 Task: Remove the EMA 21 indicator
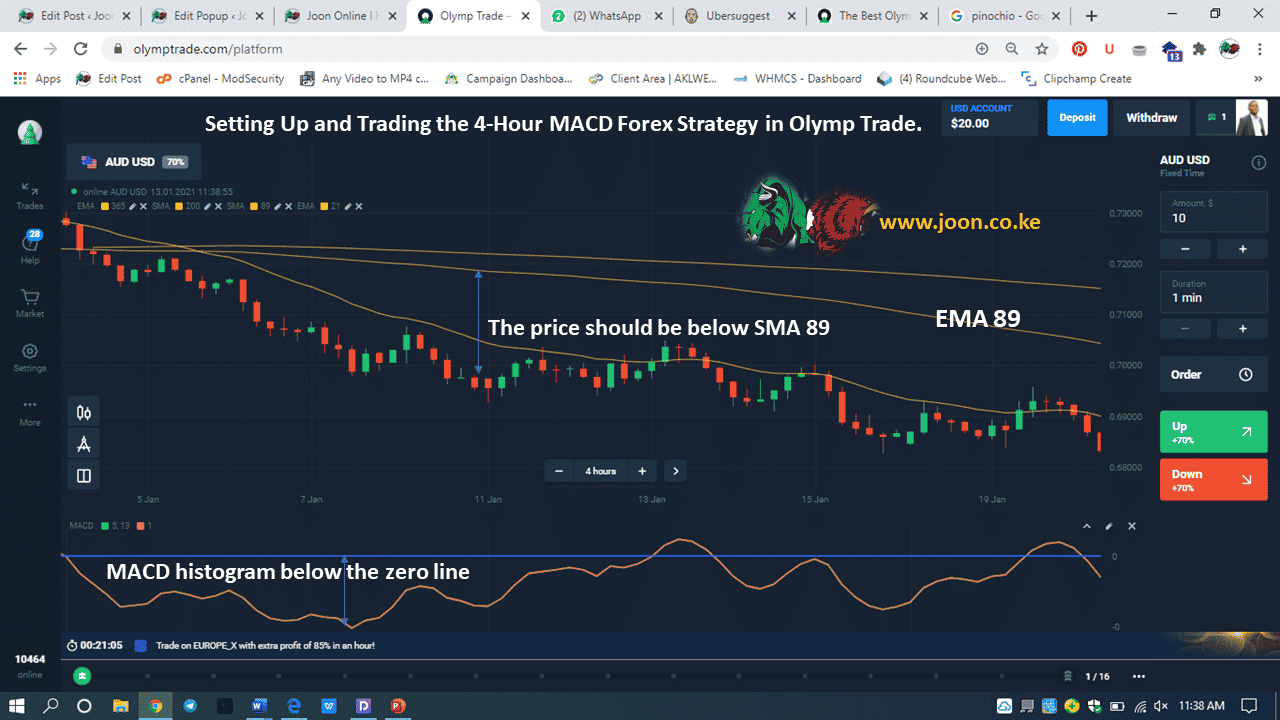pyautogui.click(x=359, y=206)
